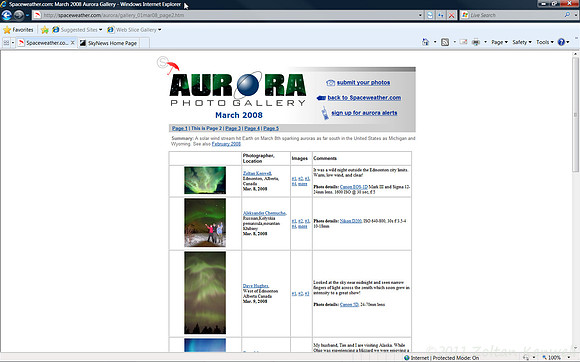Screen dimensions: 580x362
Task: Click the phone icon beside aurora alerts
Action: [324, 113]
